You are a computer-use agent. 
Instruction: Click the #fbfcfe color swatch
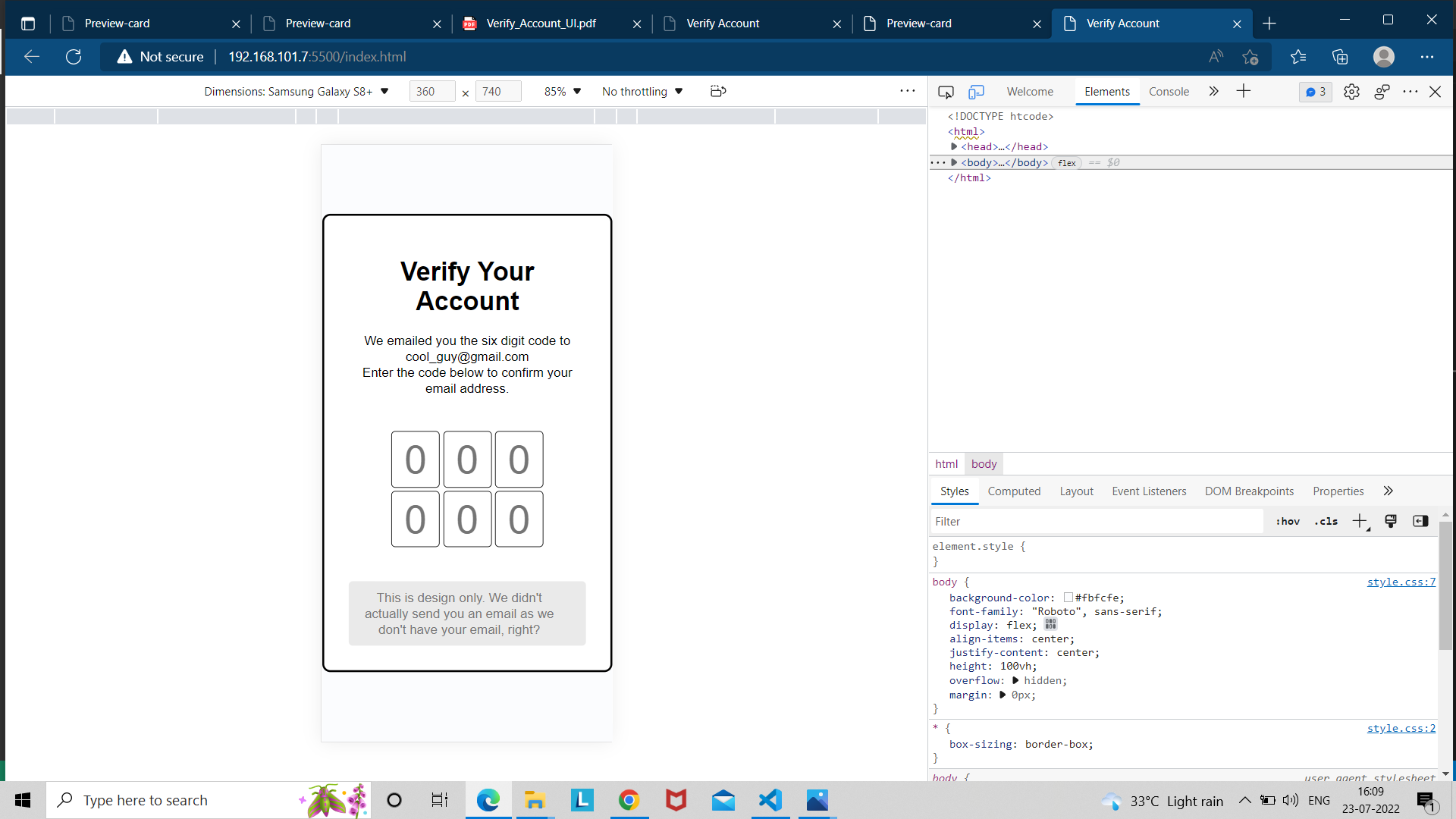1068,598
